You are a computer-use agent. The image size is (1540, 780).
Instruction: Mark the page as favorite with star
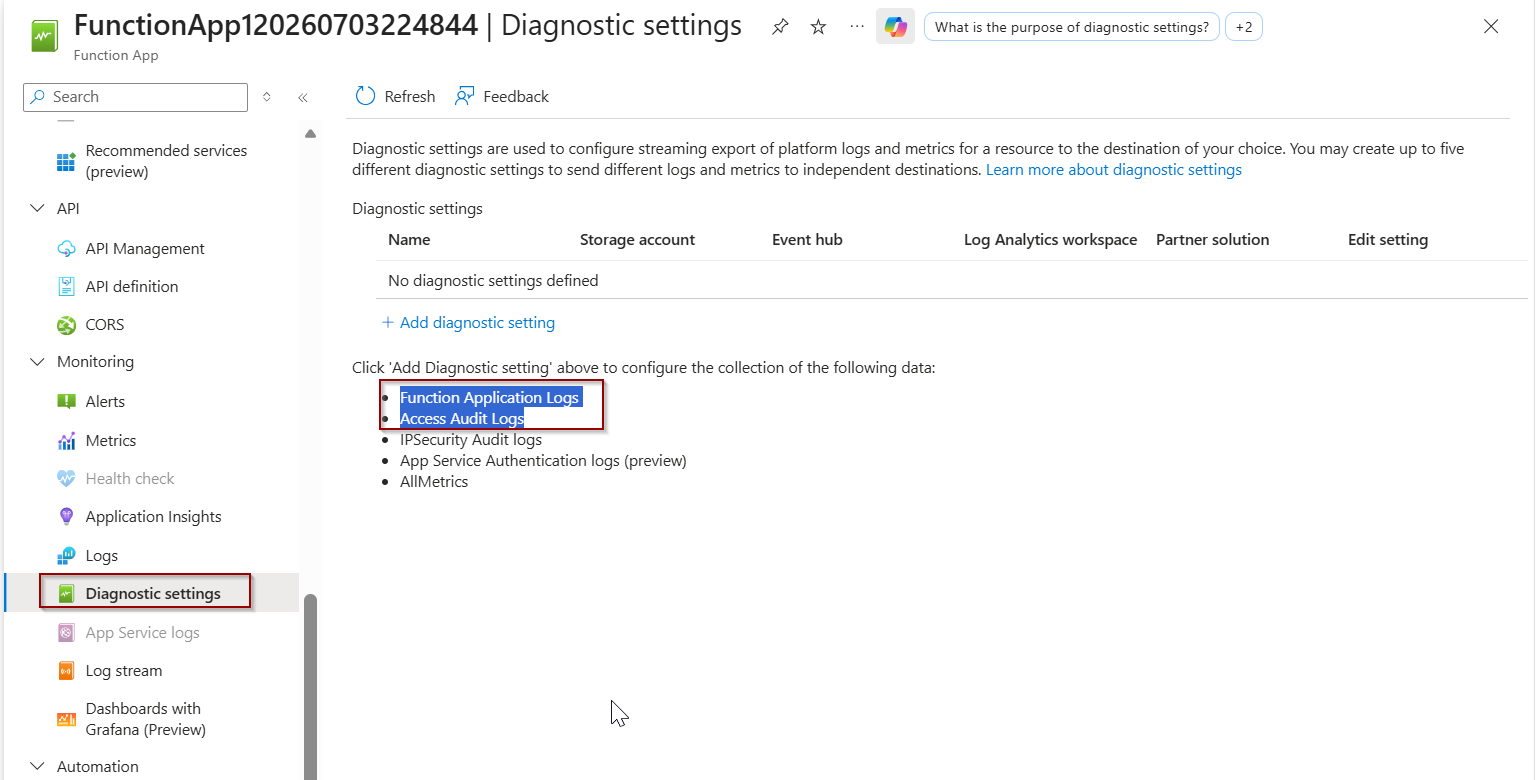click(818, 27)
